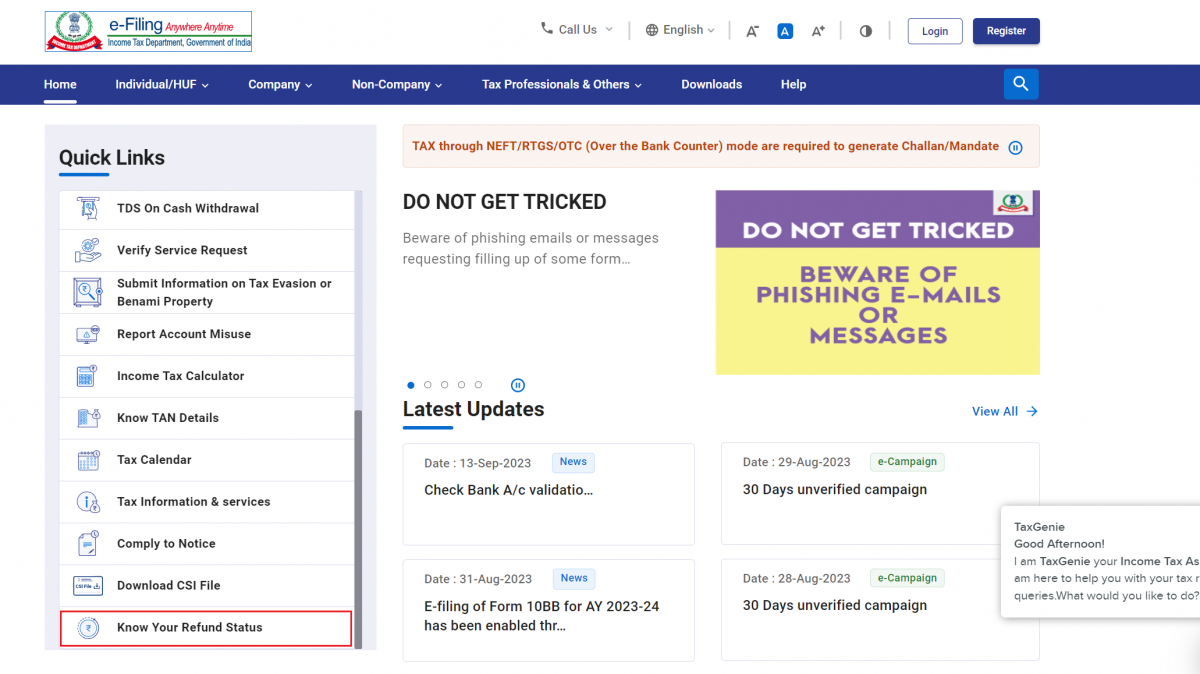Enable larger font size with A+
The height and width of the screenshot is (674, 1200).
pos(818,31)
